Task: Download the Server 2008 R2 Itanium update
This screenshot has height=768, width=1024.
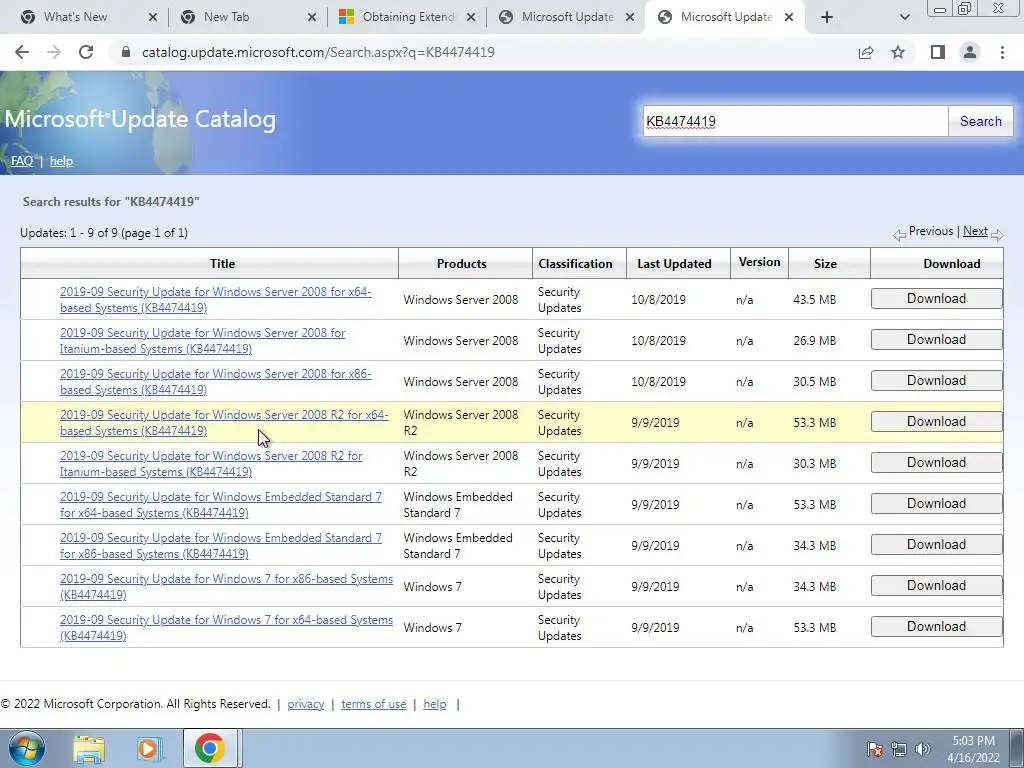Action: pyautogui.click(x=936, y=463)
